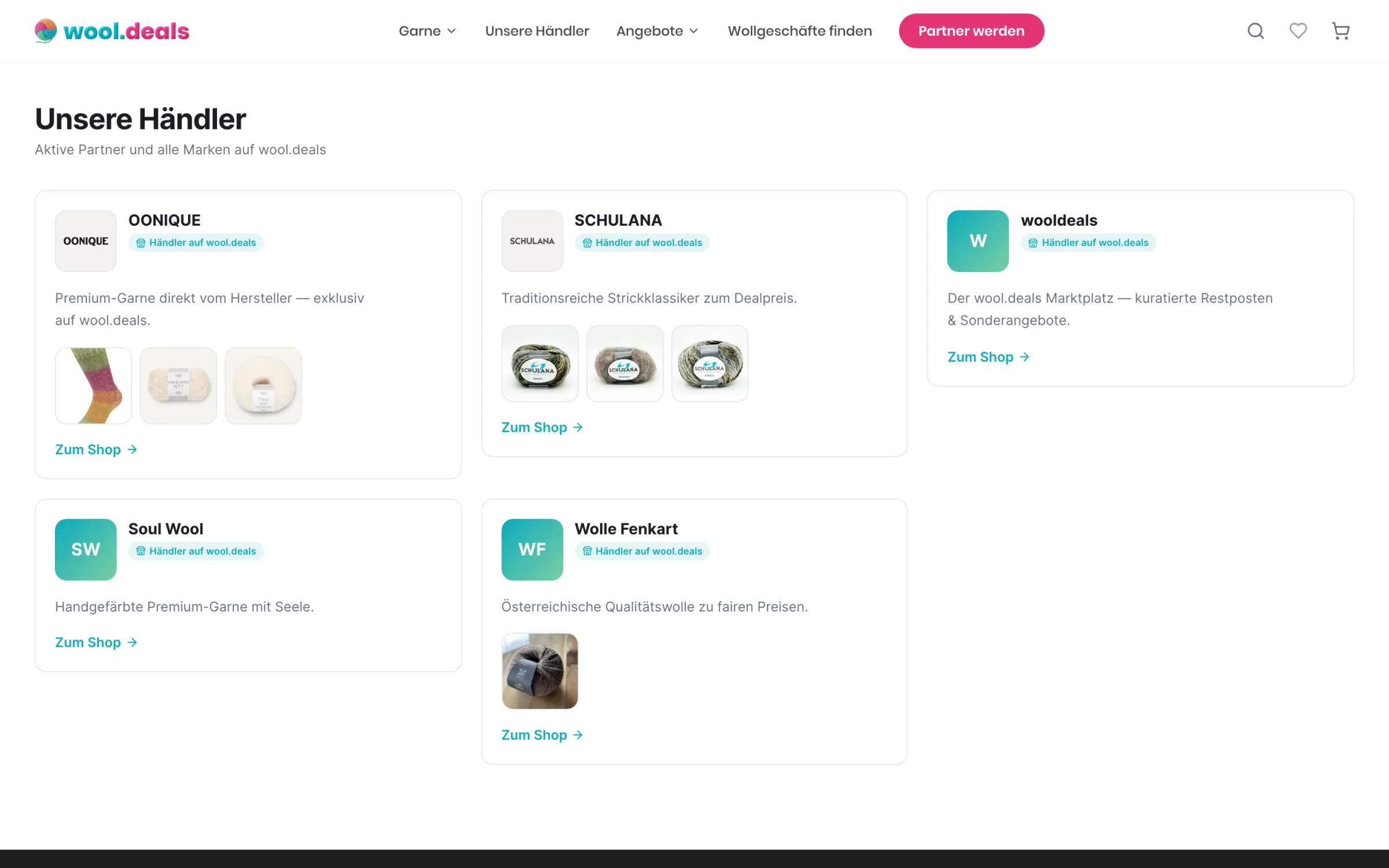
Task: Click the SCHULANA logo tile
Action: click(532, 241)
